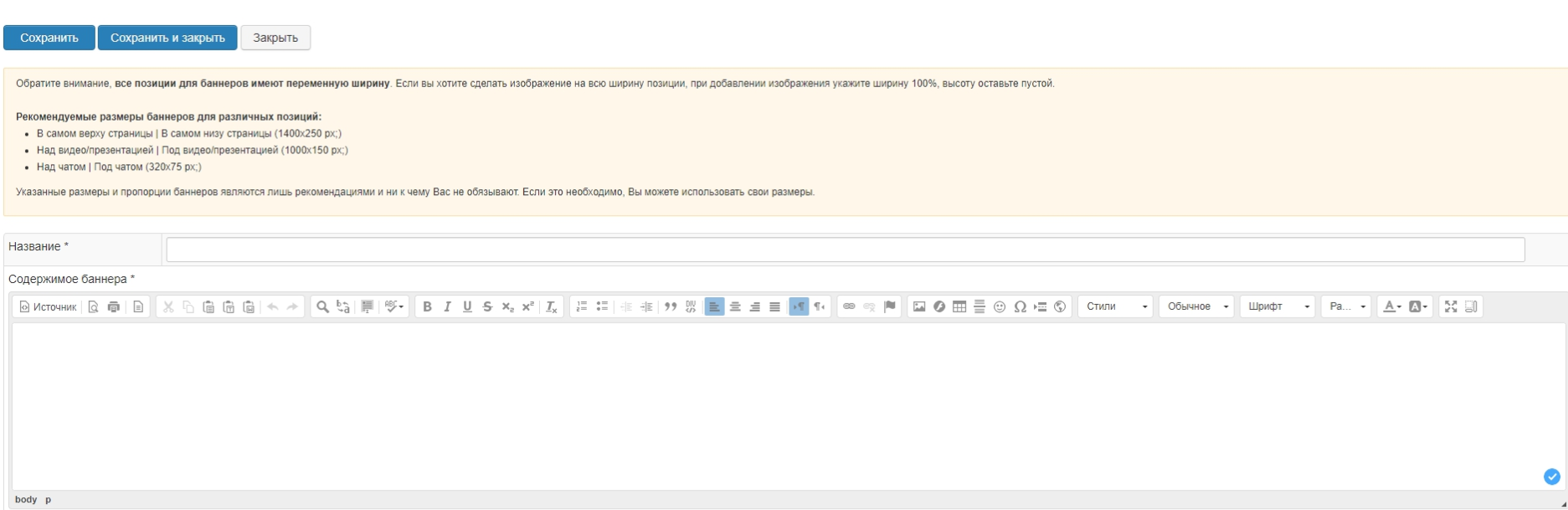Open the Find (magnifier) tool
This screenshot has height=510, width=1568.
click(x=321, y=307)
